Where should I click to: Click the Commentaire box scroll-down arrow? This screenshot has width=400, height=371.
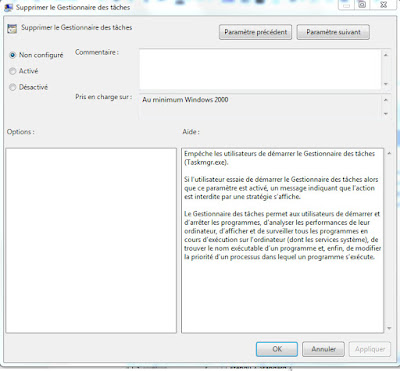(386, 84)
